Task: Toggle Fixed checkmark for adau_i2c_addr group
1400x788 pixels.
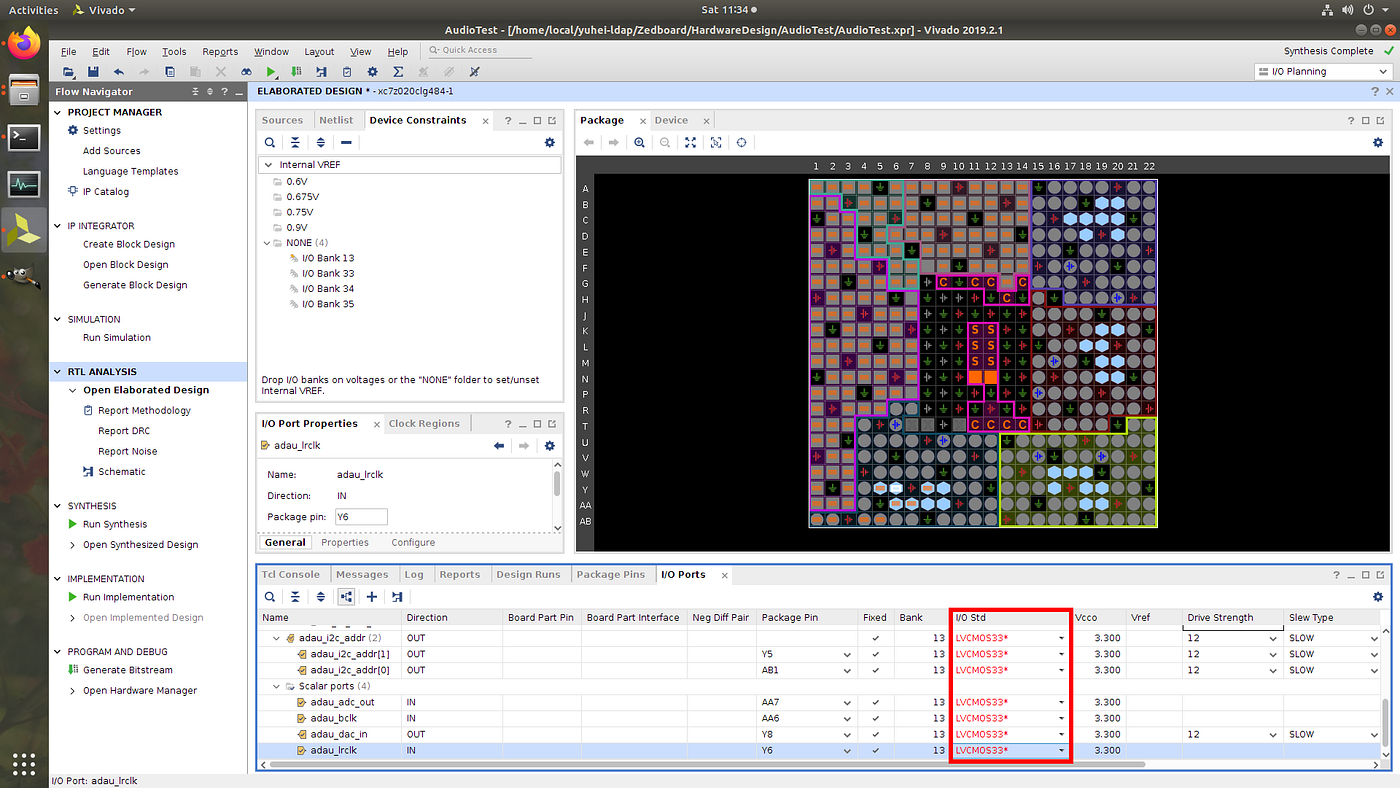Action: tap(875, 638)
